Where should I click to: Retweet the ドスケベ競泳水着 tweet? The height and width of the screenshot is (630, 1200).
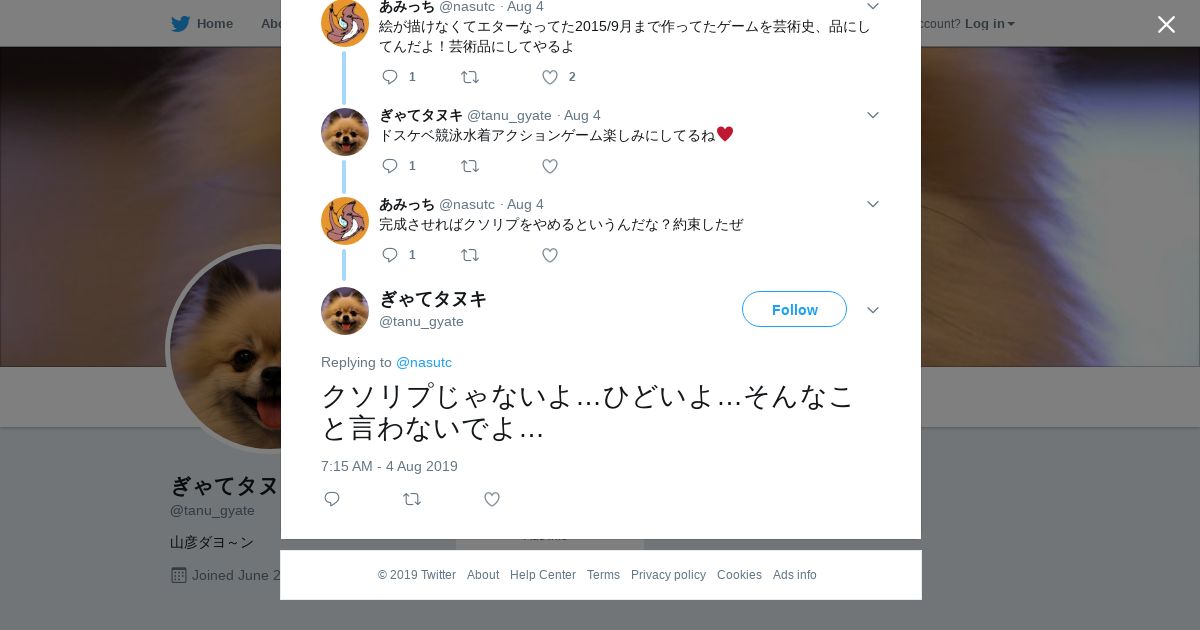(470, 166)
